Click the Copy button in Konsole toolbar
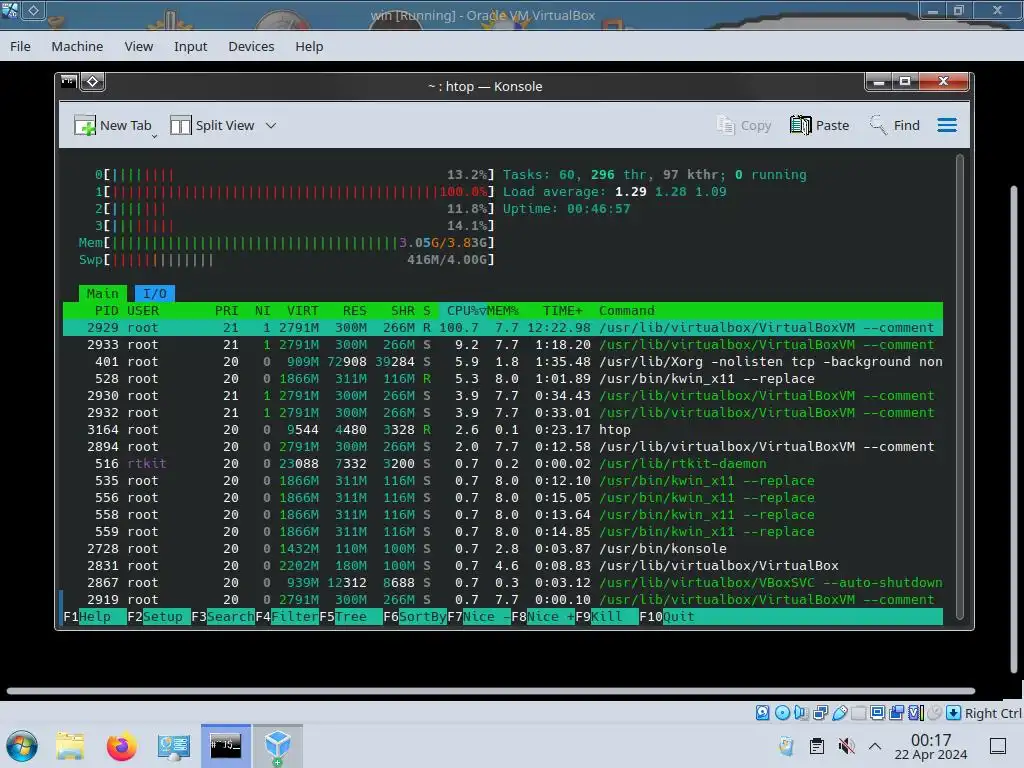Screen dimensions: 1024x768 (x=744, y=125)
